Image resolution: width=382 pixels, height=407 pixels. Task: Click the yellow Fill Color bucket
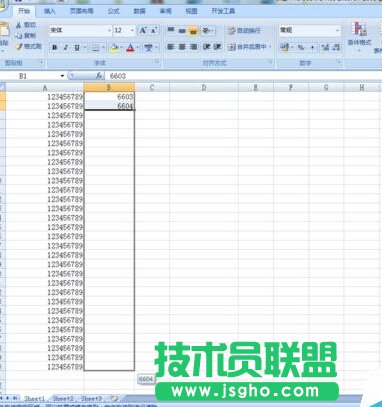point(114,48)
